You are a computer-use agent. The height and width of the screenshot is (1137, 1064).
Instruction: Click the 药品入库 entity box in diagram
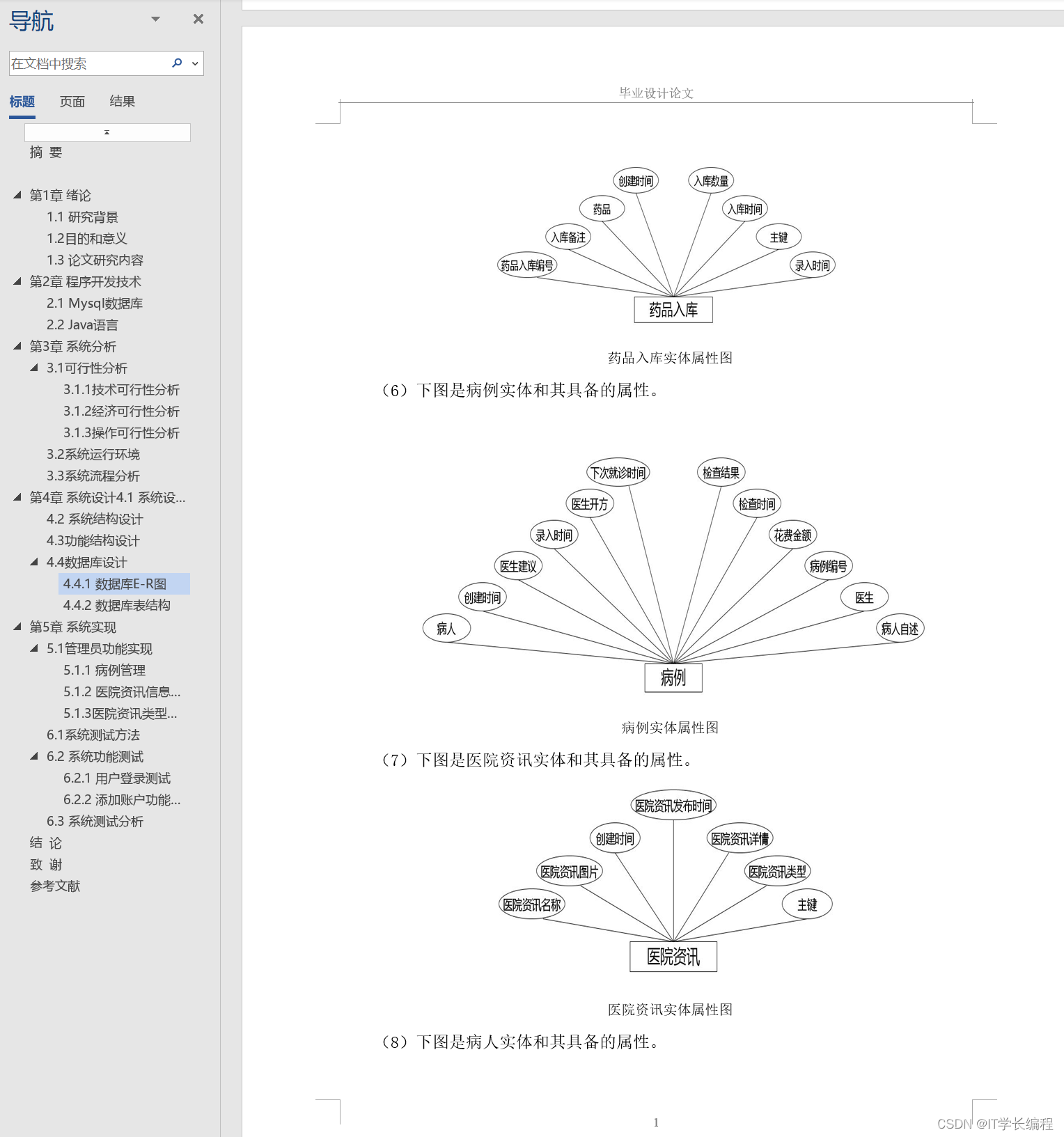673,310
